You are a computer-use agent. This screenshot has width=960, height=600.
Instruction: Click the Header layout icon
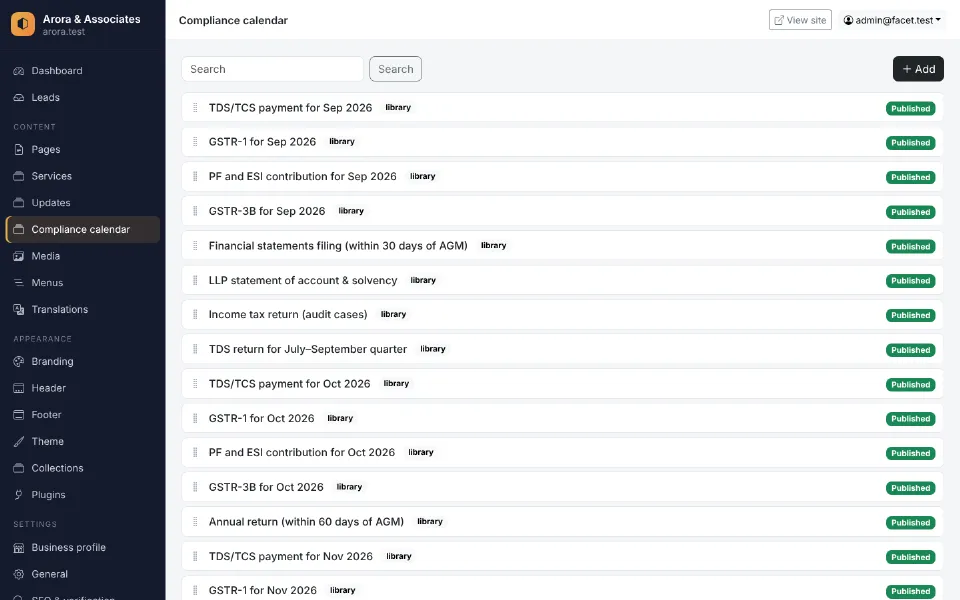[x=19, y=388]
